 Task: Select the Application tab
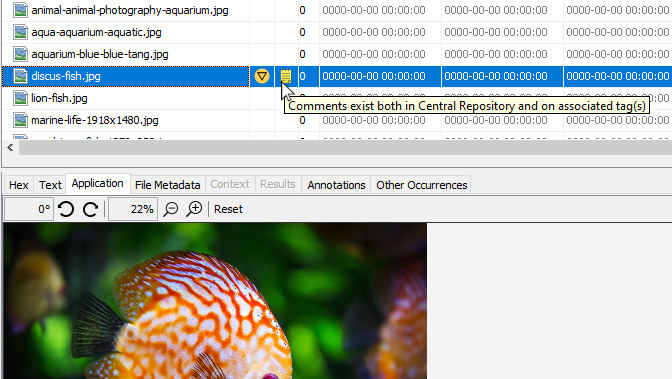(x=97, y=183)
